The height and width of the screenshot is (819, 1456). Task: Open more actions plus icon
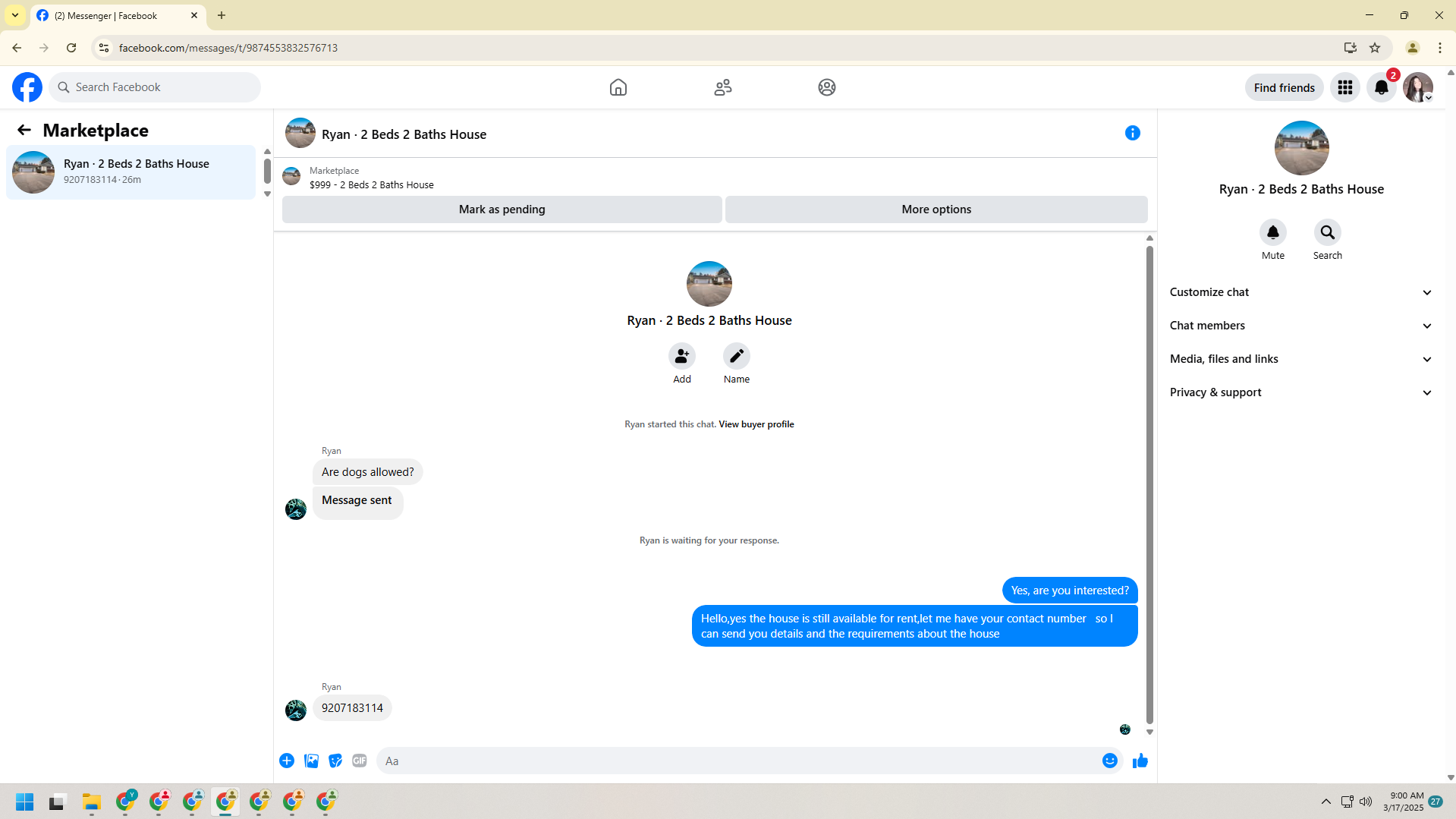click(287, 761)
